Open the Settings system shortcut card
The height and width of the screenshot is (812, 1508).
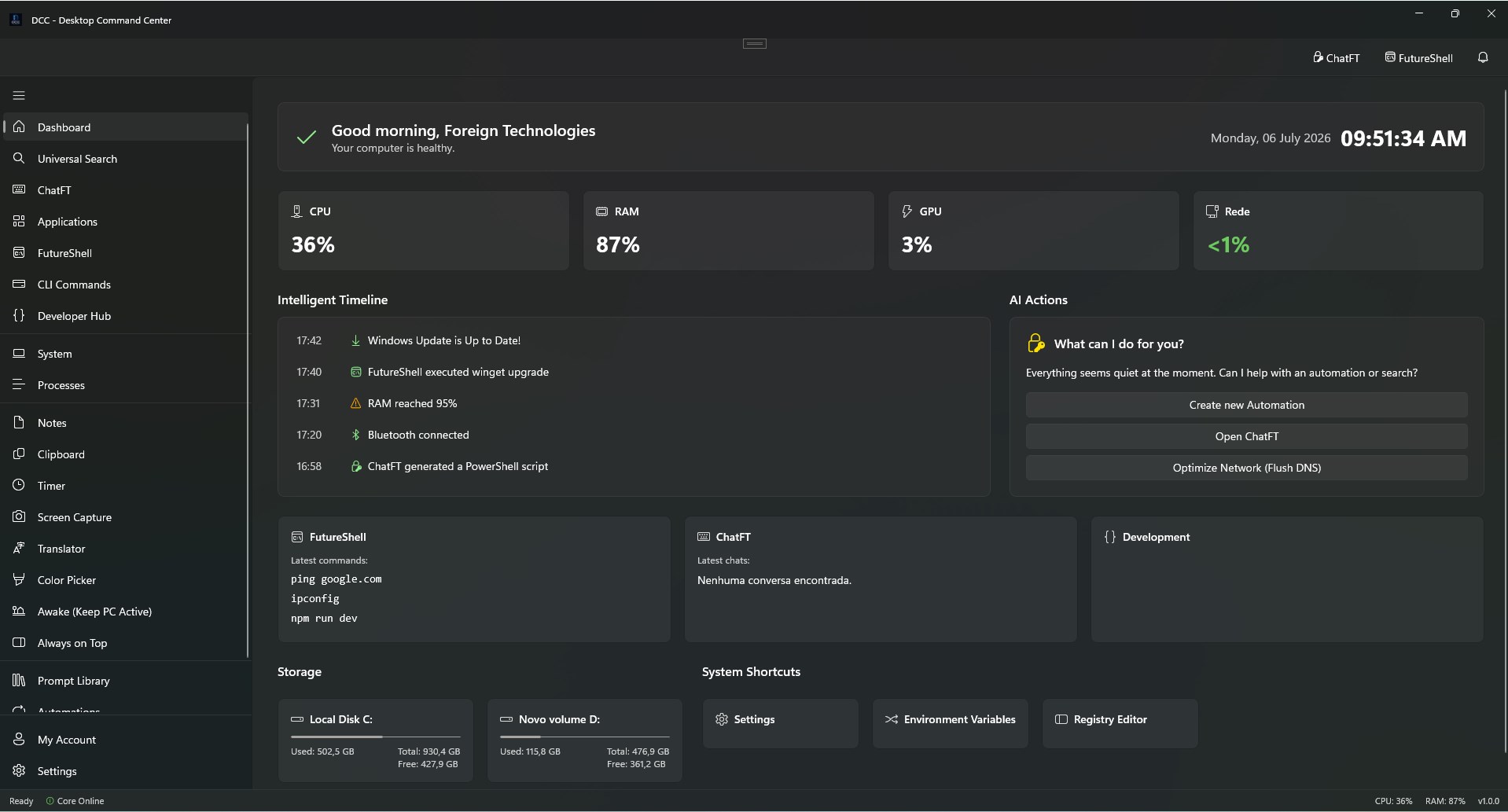click(780, 723)
